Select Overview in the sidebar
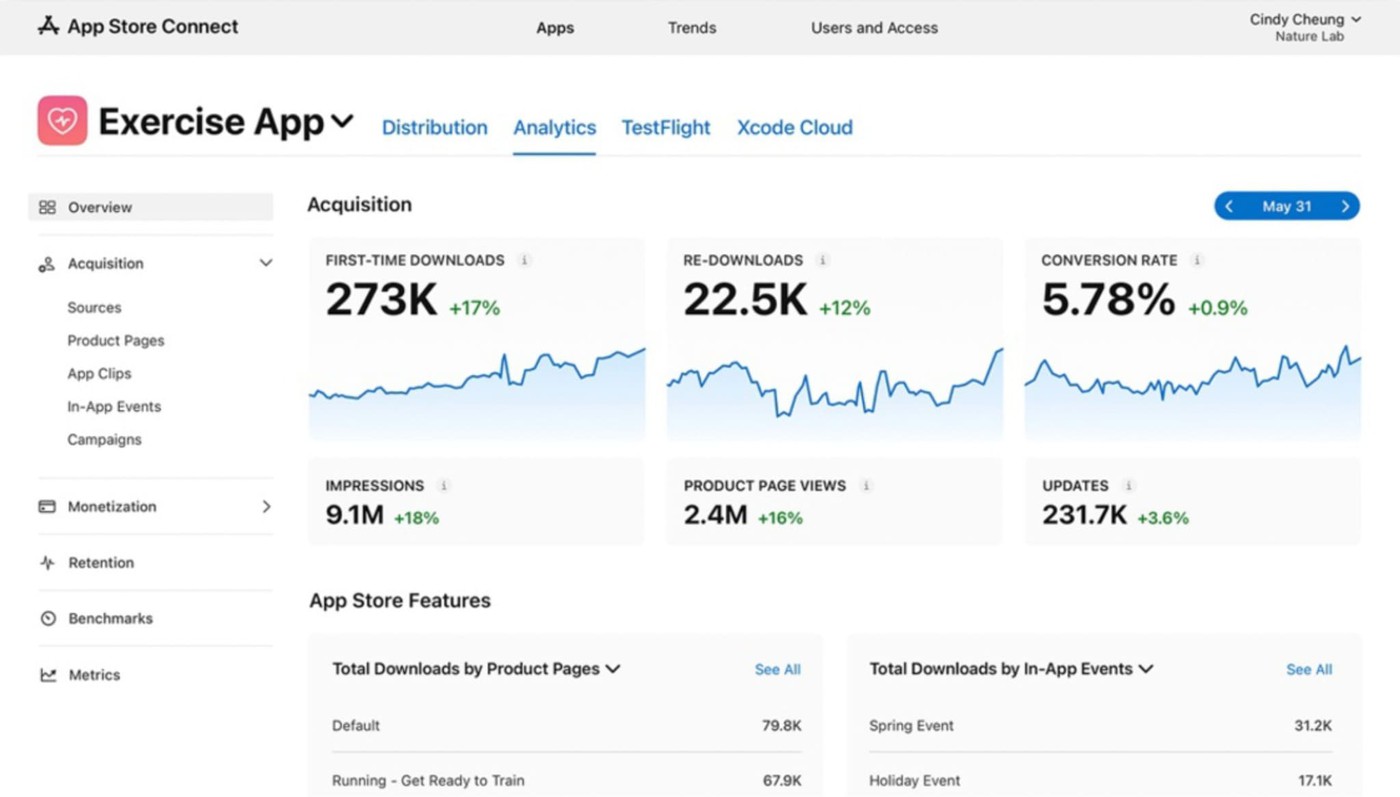 [x=150, y=207]
